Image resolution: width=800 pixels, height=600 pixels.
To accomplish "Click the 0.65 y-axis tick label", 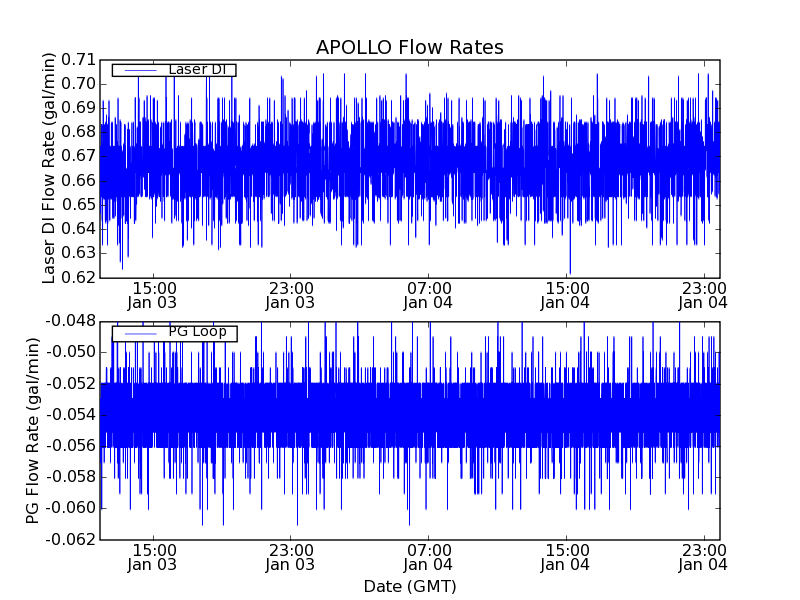I will pos(79,205).
